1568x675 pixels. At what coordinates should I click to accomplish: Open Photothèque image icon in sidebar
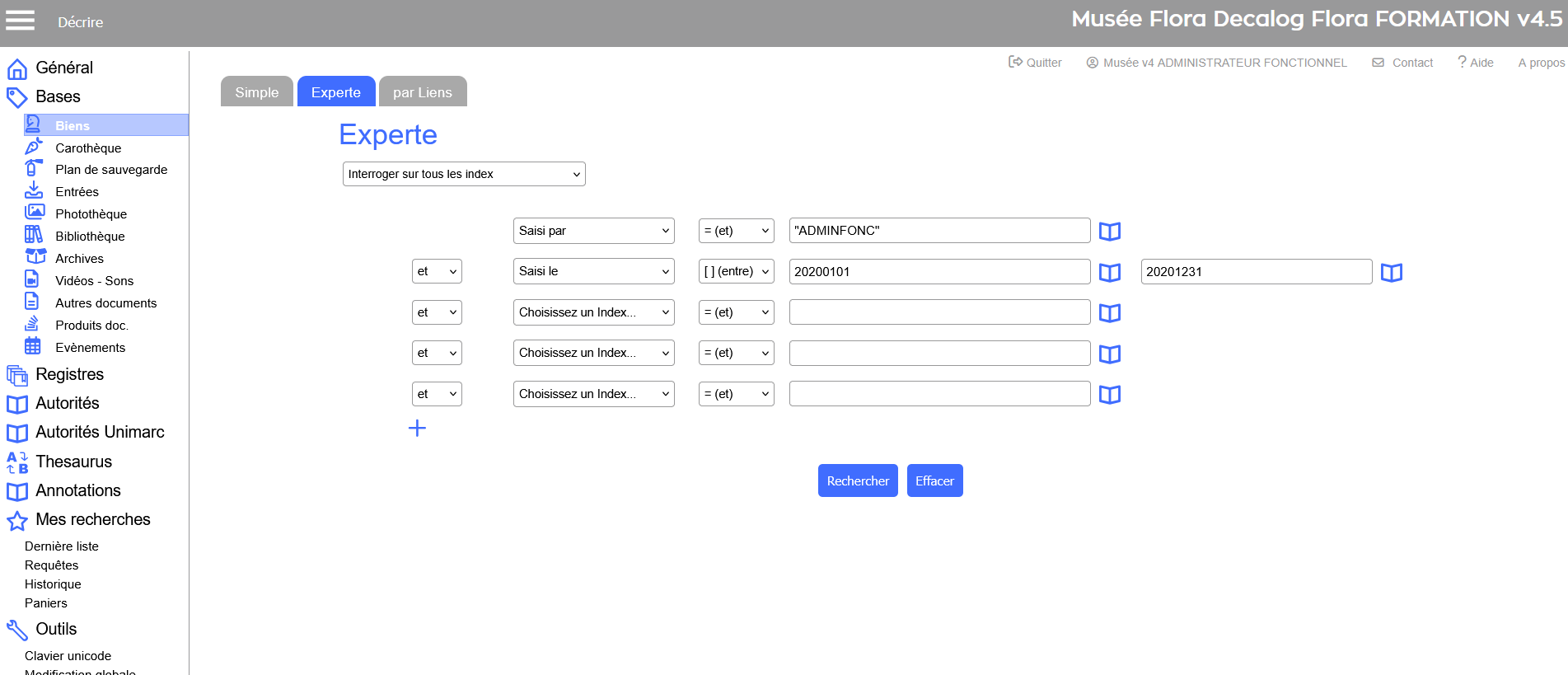pyautogui.click(x=33, y=213)
